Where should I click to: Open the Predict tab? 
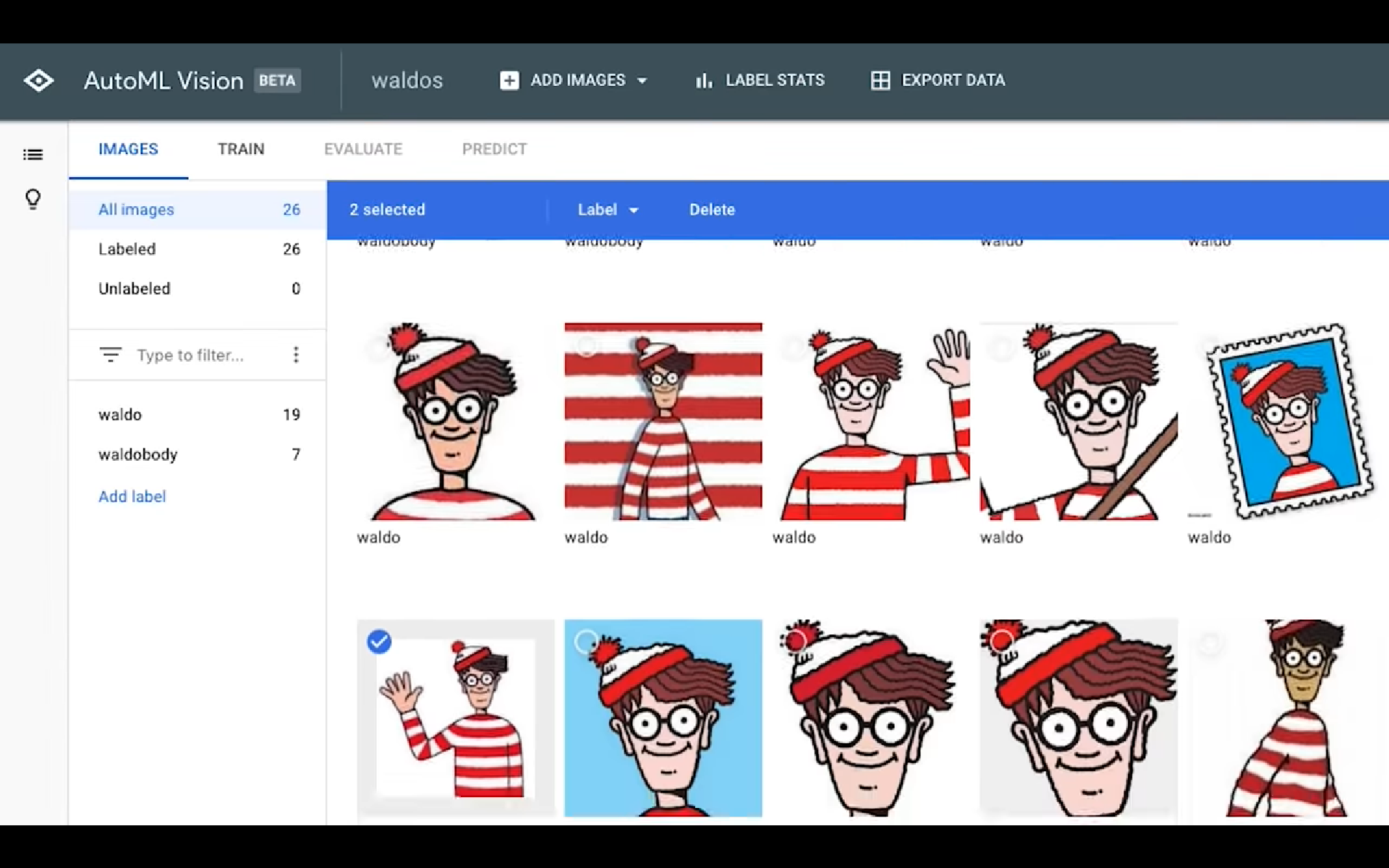(495, 149)
